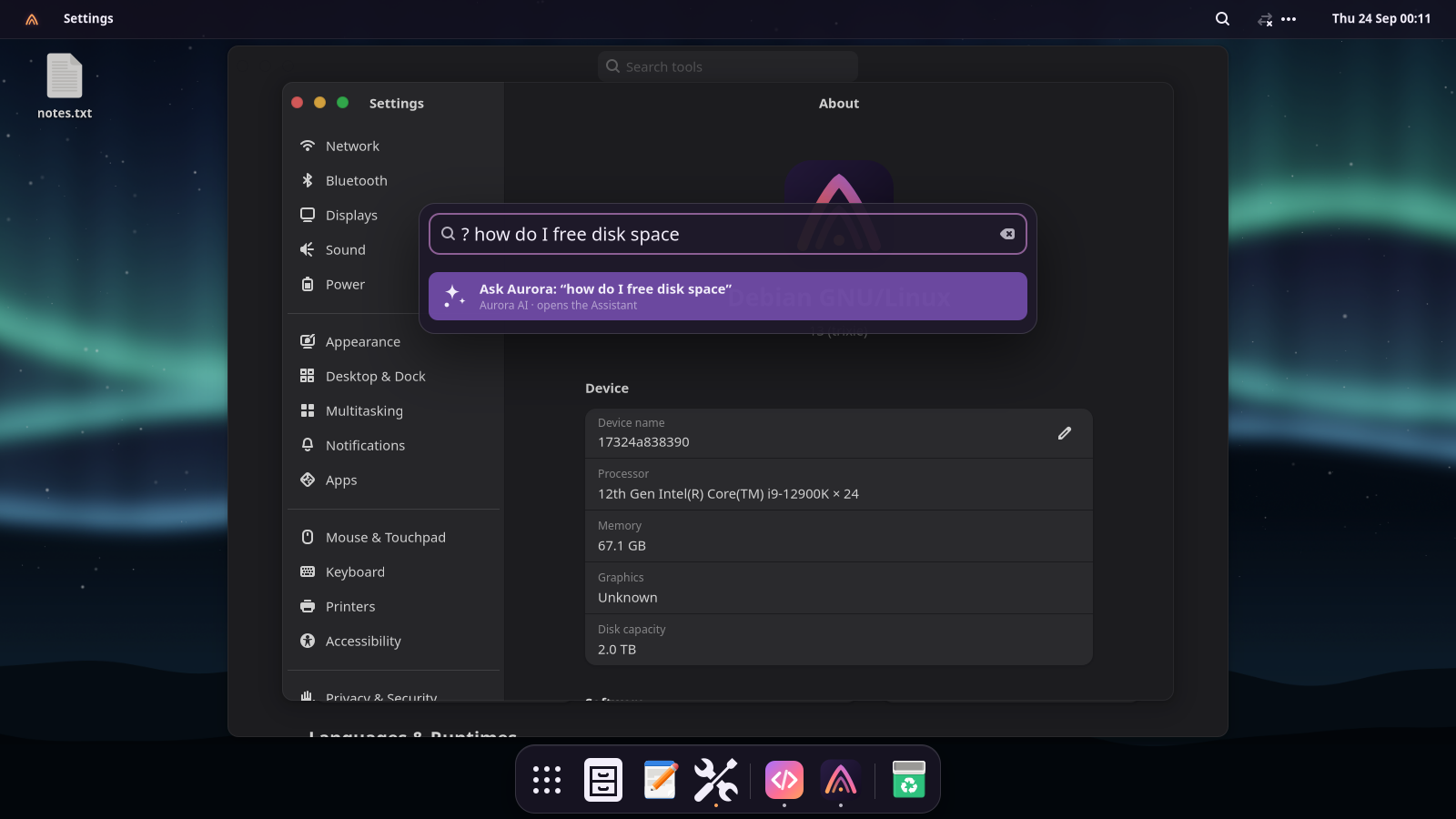Select the Ask Aurora result
Screen dimensions: 1456x819
(728, 297)
